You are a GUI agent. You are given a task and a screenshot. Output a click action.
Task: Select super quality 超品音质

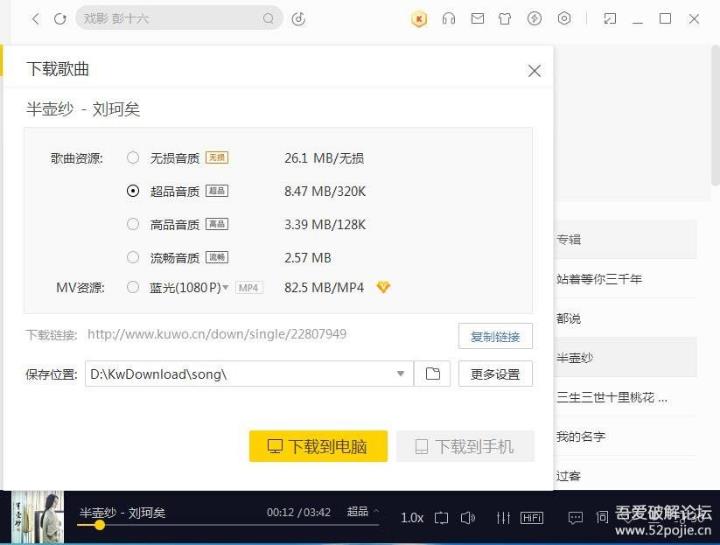pyautogui.click(x=133, y=191)
